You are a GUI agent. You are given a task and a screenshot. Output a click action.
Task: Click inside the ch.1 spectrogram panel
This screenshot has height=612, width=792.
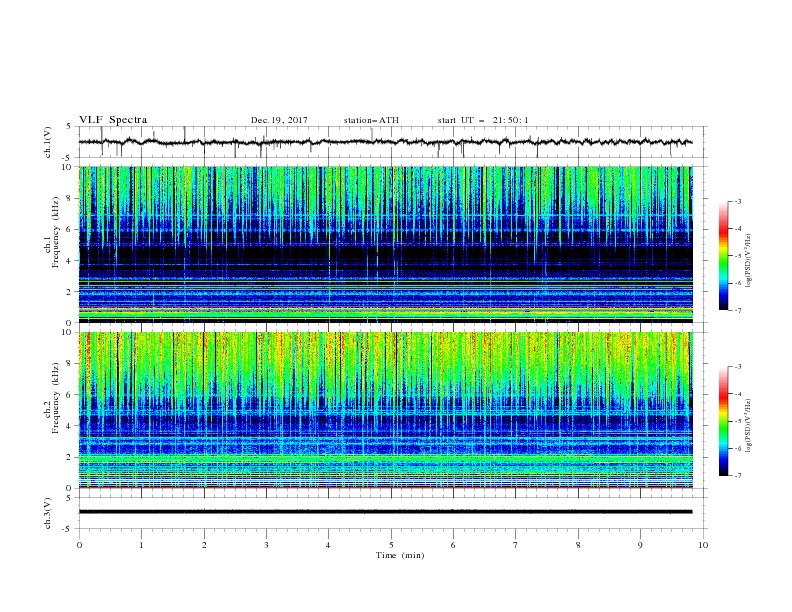tap(385, 244)
